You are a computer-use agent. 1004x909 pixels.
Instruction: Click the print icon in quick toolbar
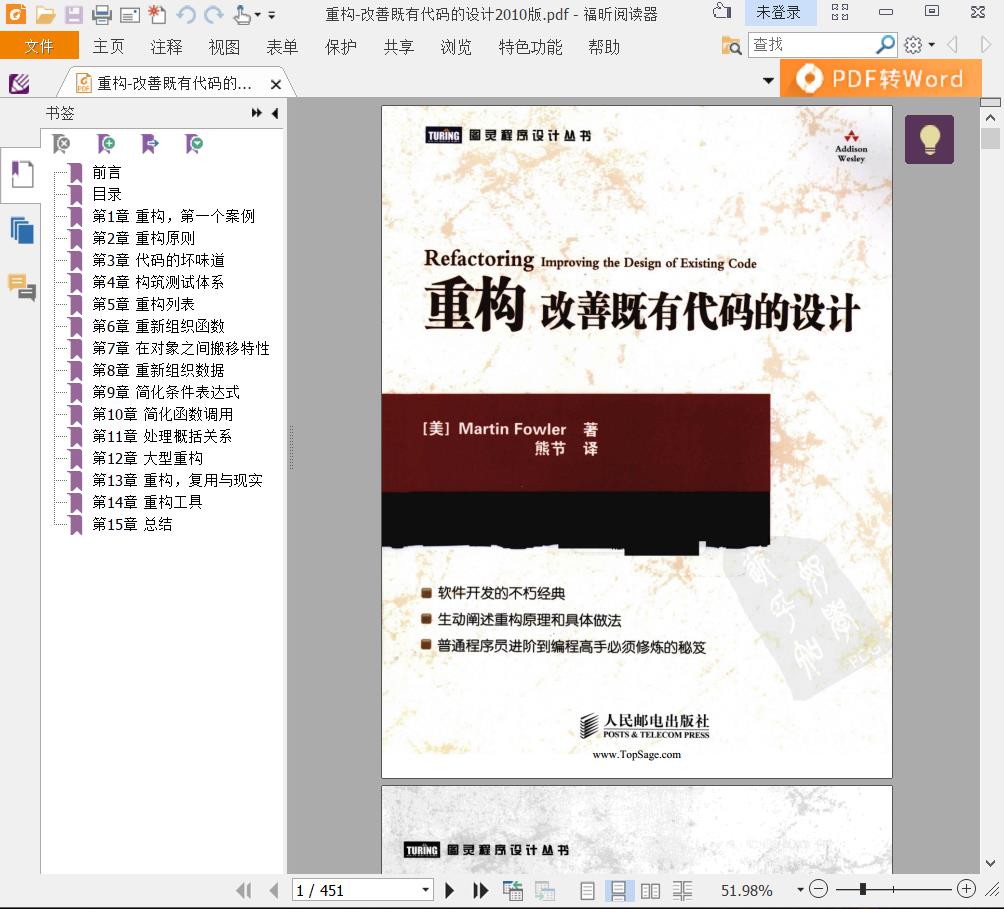(101, 14)
